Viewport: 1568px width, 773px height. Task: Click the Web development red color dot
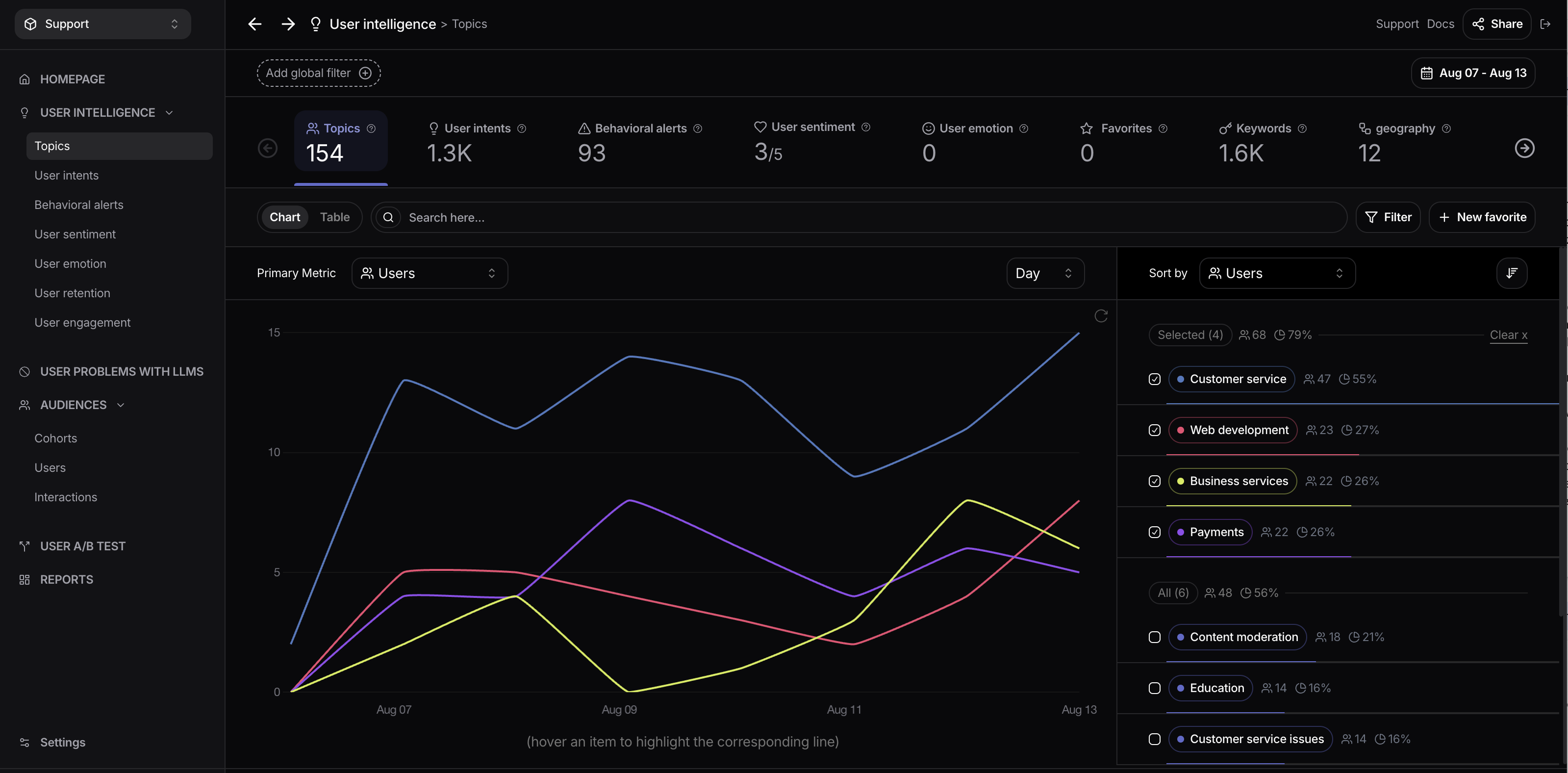point(1180,430)
